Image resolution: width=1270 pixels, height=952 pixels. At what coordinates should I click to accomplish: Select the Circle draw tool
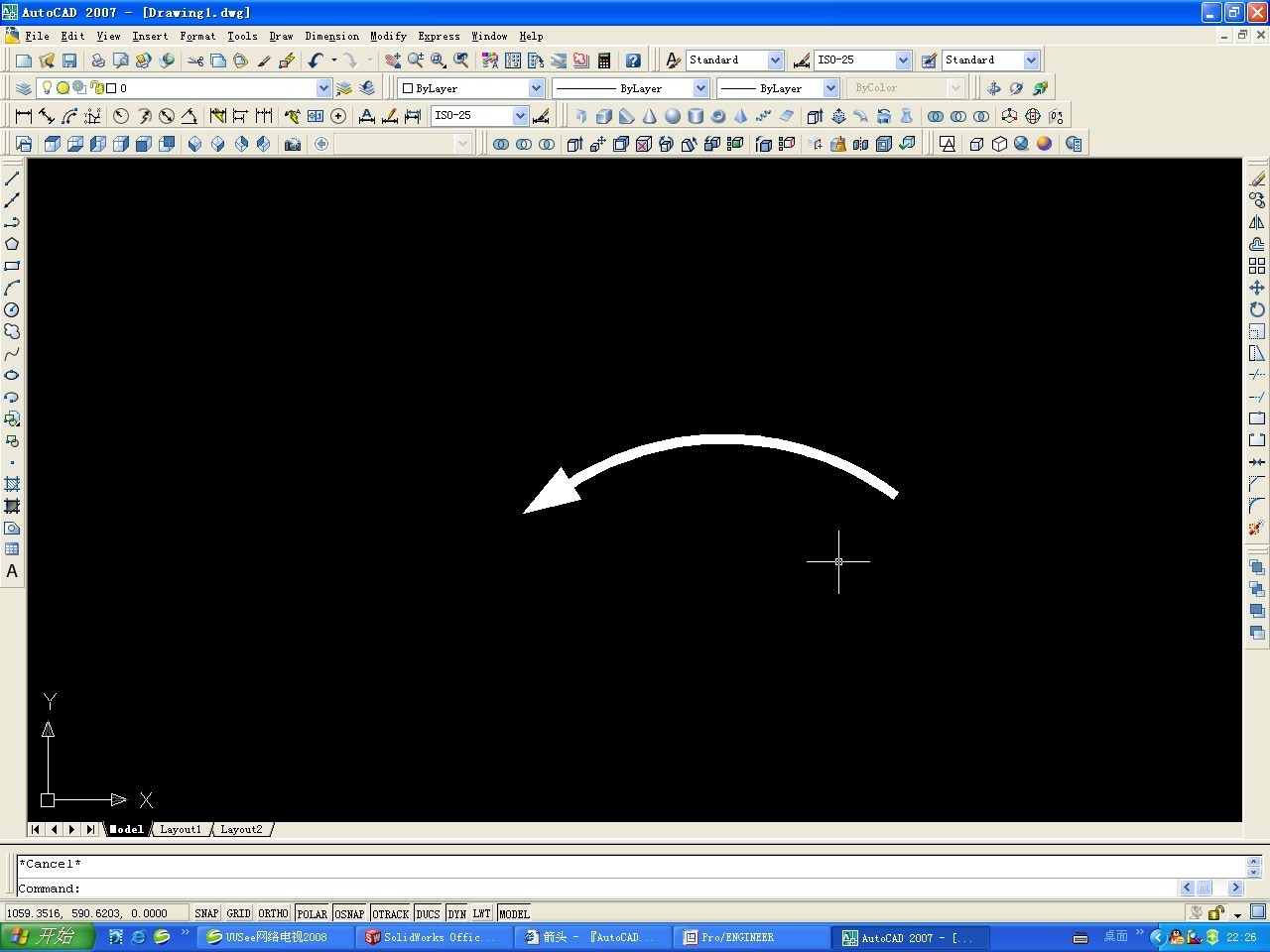12,309
